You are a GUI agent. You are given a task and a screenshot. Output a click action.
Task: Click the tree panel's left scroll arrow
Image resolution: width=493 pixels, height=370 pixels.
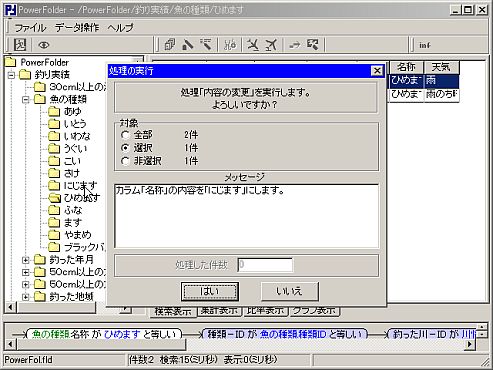click(10, 307)
